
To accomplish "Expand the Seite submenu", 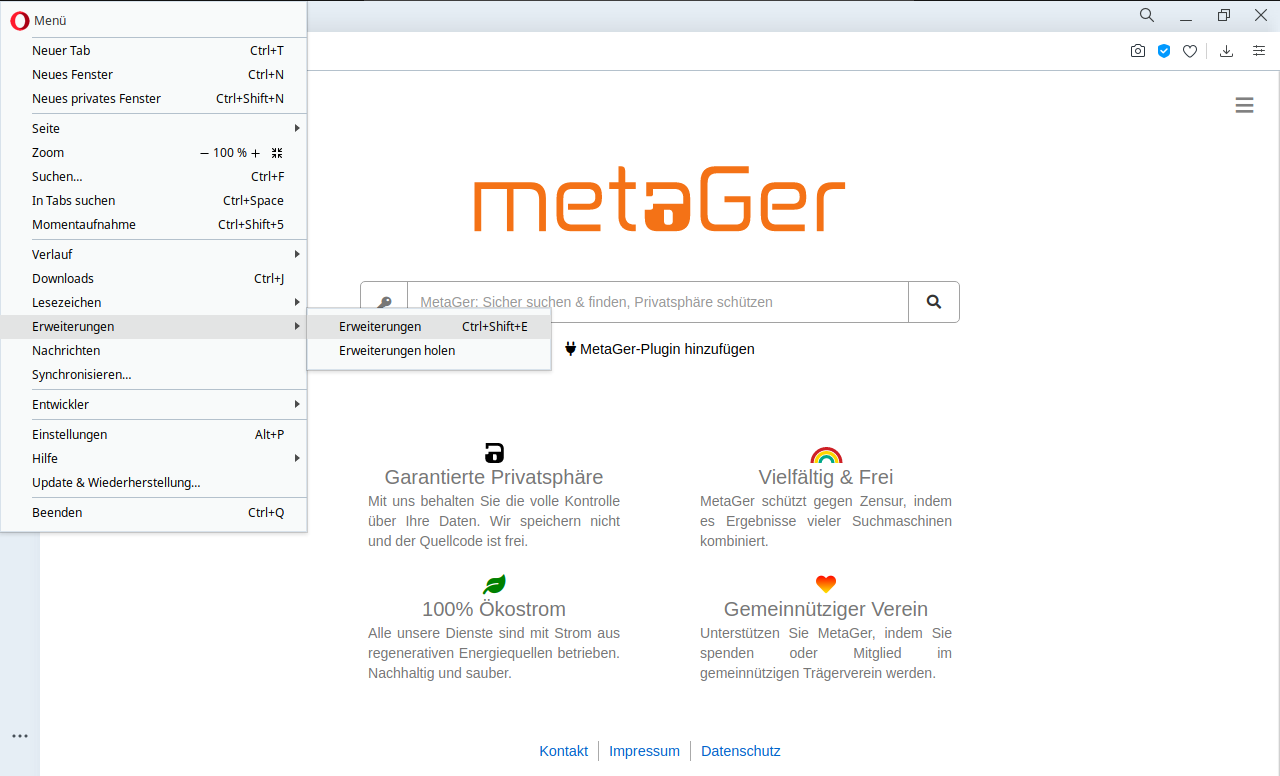I will [154, 129].
